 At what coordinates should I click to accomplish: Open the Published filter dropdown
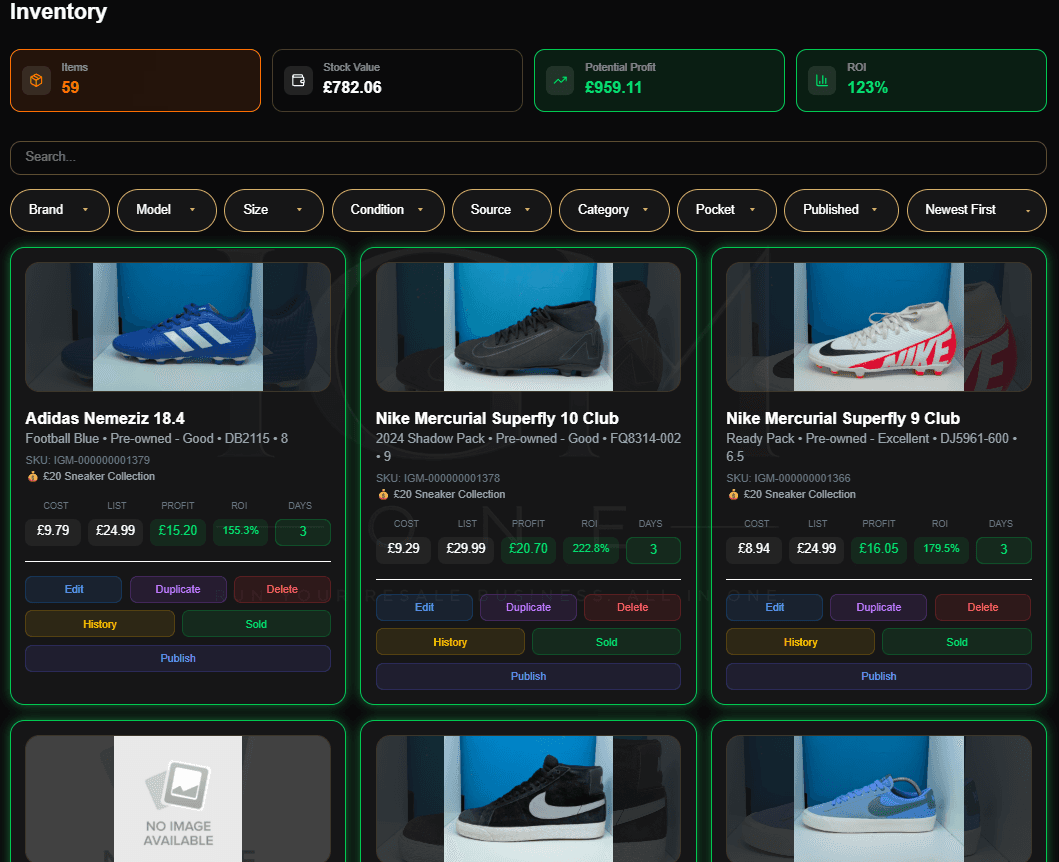coord(841,210)
